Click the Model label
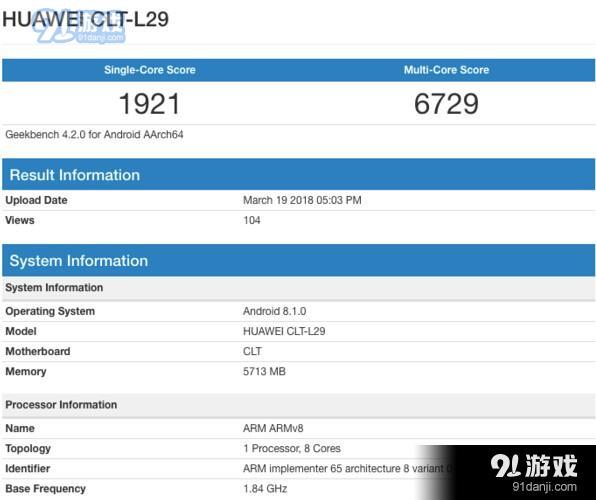This screenshot has width=596, height=500. [x=21, y=331]
